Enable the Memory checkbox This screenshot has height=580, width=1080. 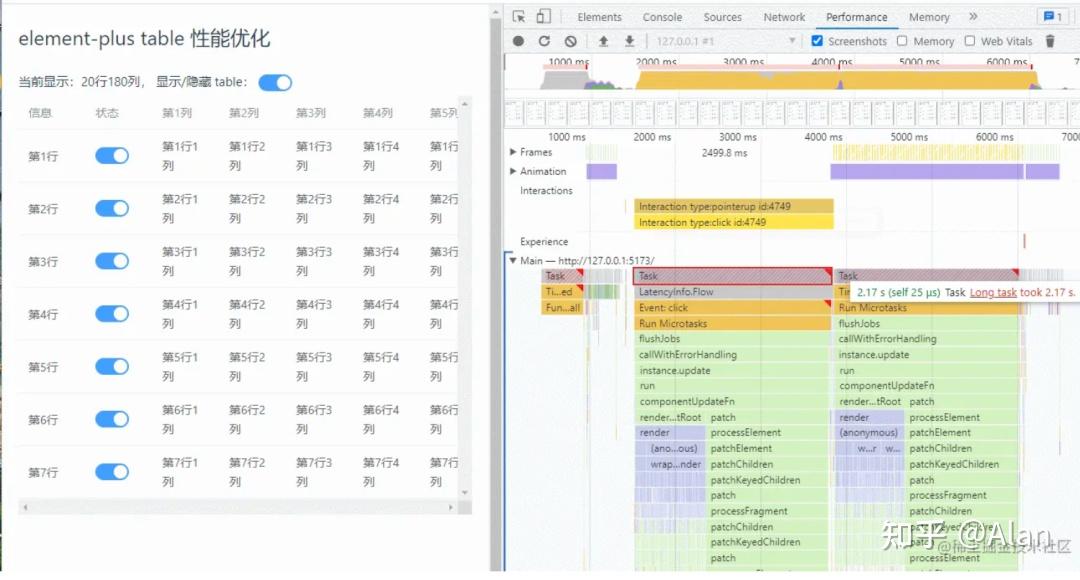tap(903, 41)
